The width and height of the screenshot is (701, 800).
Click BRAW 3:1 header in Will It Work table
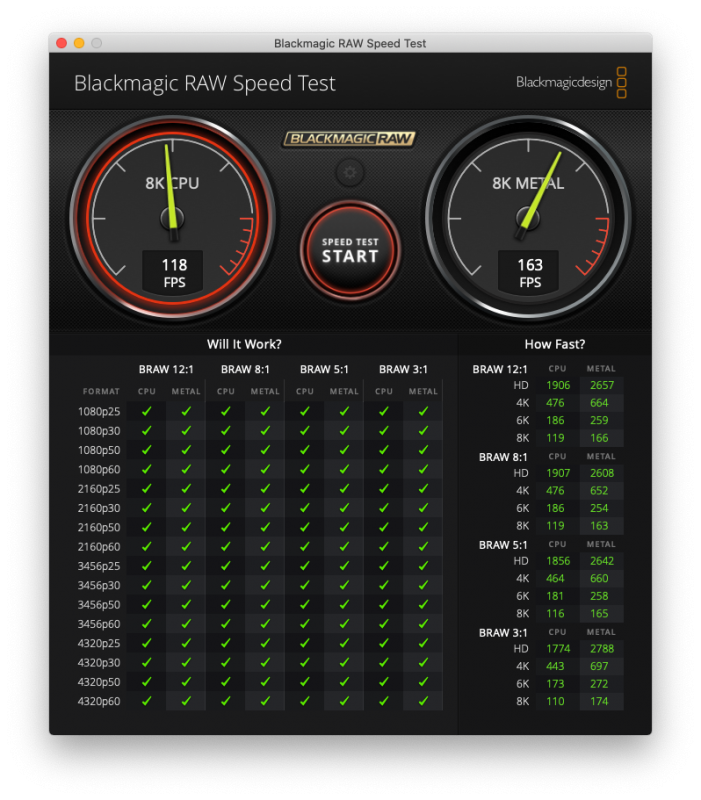pos(403,369)
